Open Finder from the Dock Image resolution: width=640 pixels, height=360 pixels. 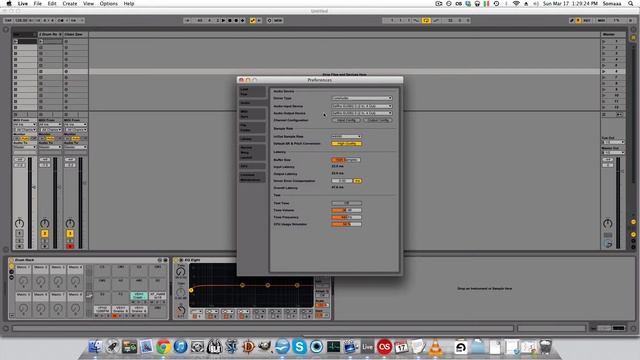click(x=96, y=347)
